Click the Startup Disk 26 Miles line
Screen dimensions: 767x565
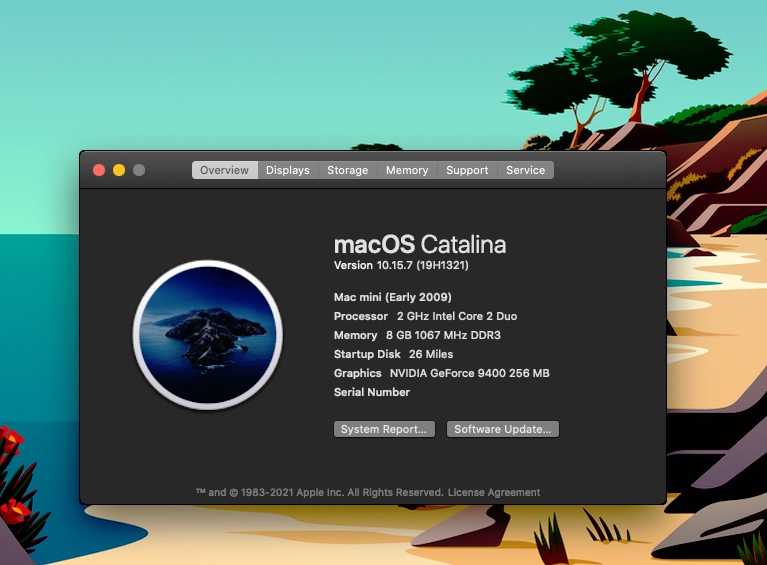pyautogui.click(x=393, y=354)
